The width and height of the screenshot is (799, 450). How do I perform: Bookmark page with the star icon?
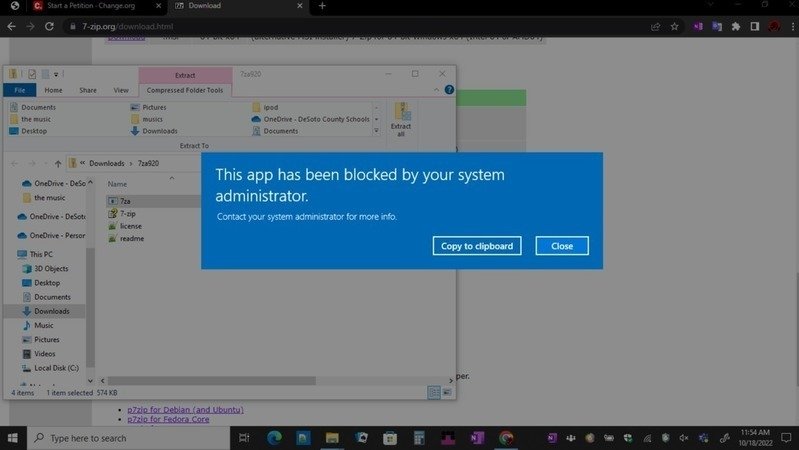(x=675, y=26)
